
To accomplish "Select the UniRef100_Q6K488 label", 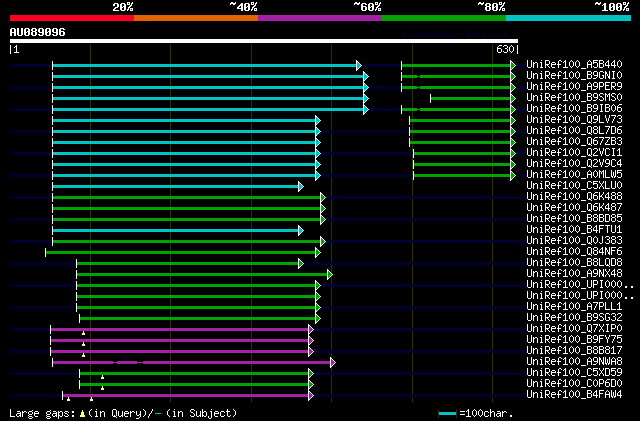I will 574,196.
